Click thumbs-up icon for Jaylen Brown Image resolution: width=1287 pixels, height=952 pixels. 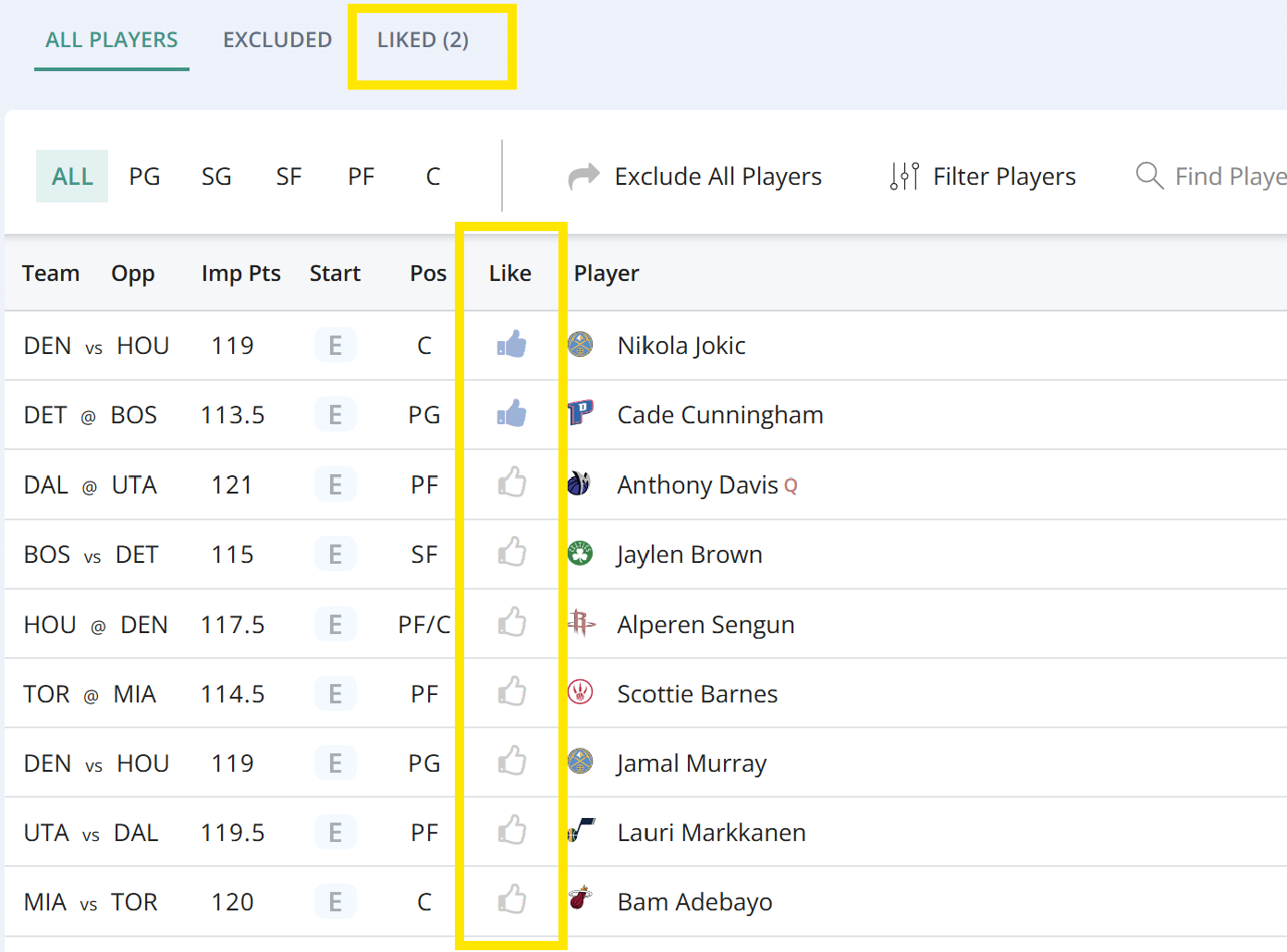click(x=511, y=553)
